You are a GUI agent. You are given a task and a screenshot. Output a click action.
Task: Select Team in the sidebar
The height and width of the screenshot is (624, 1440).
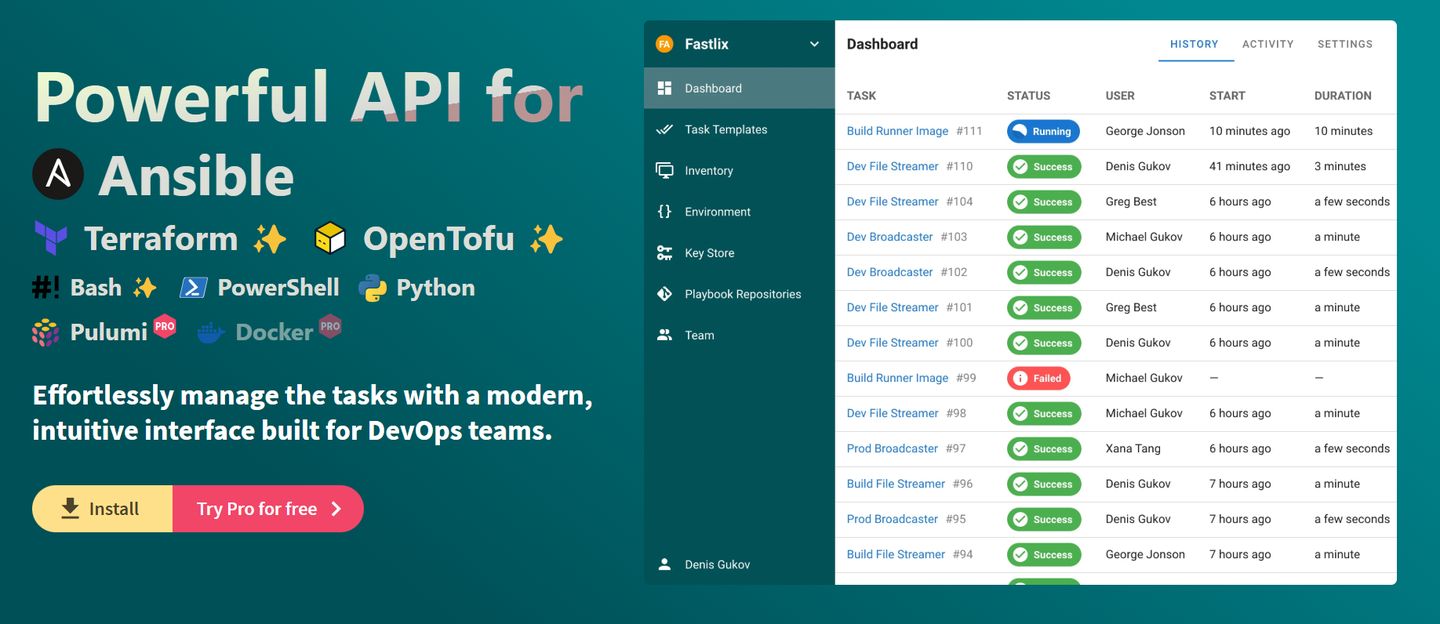[739, 335]
